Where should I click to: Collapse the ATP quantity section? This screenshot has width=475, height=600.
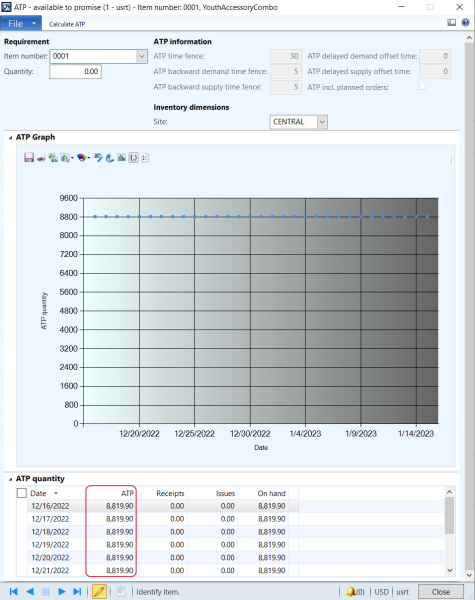click(10, 479)
